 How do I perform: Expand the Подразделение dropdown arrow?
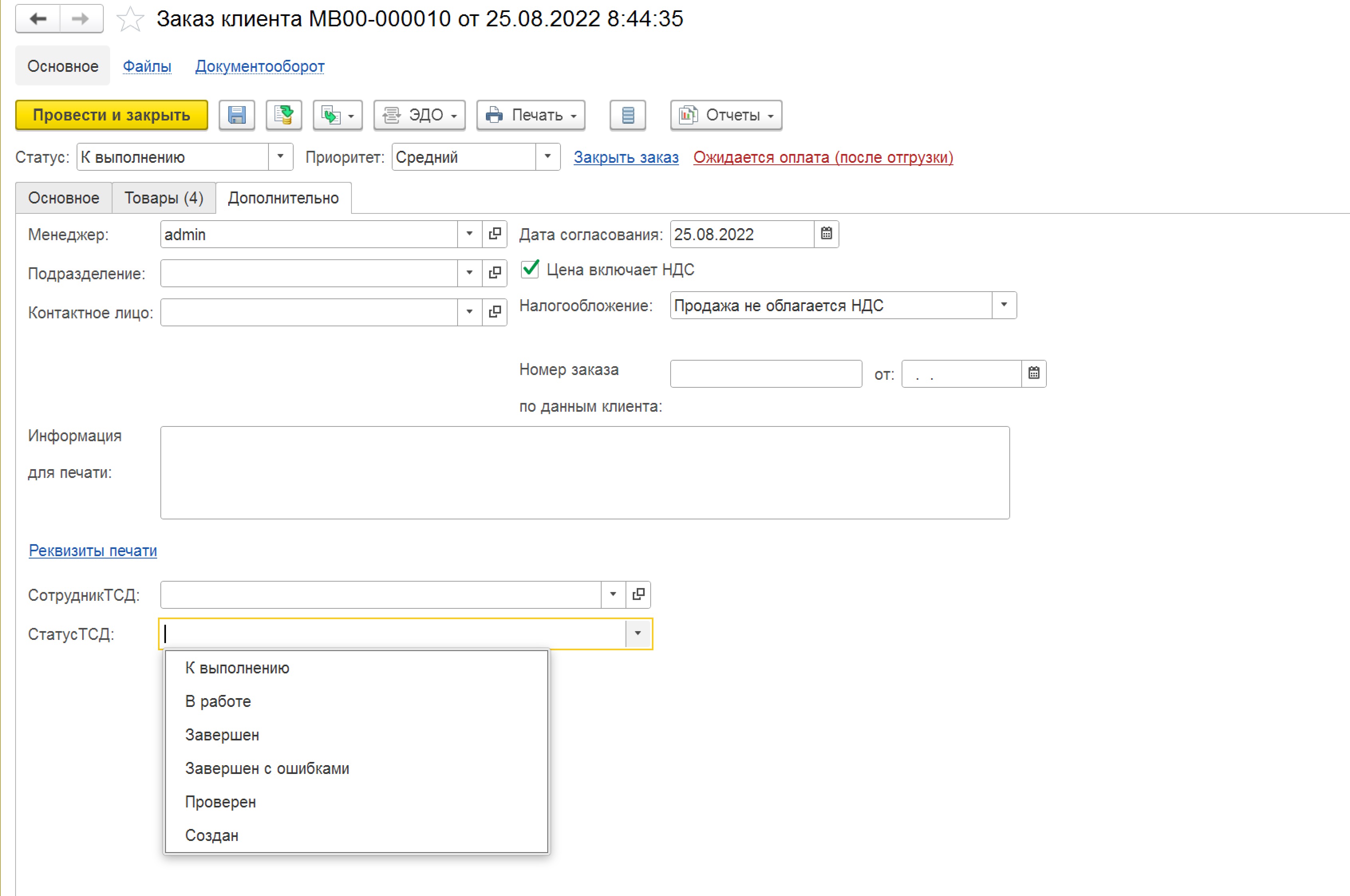470,272
